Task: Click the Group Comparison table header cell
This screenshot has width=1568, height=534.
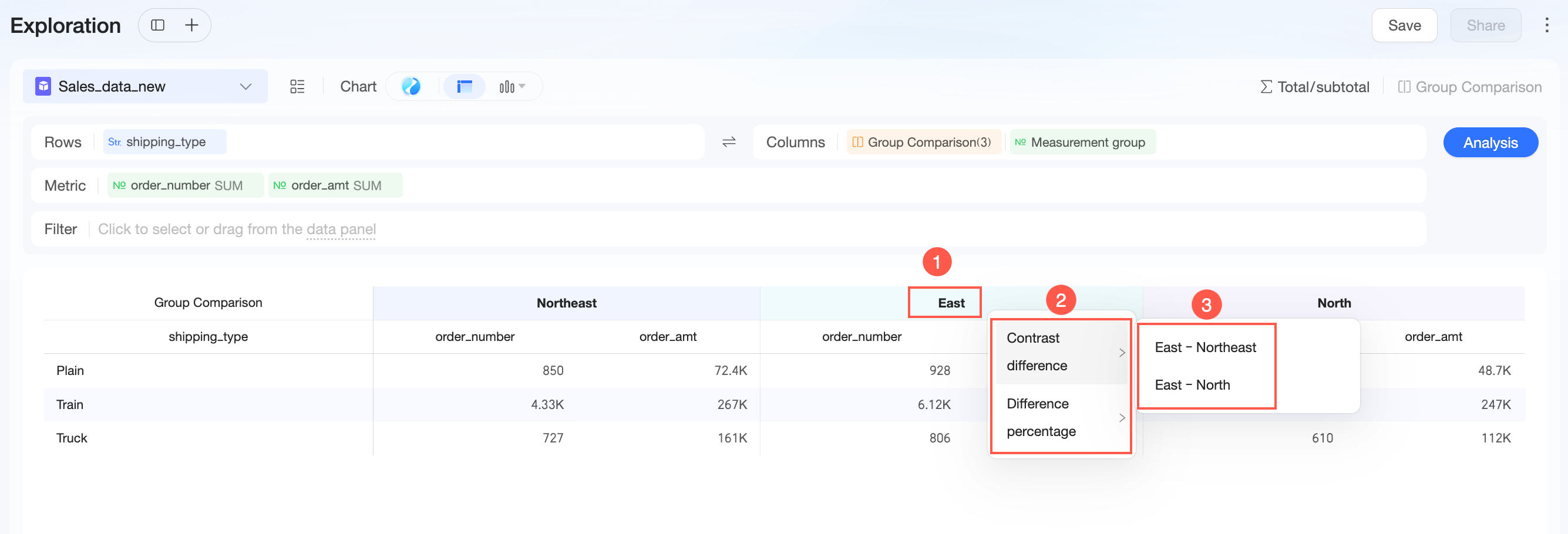Action: pyautogui.click(x=208, y=303)
